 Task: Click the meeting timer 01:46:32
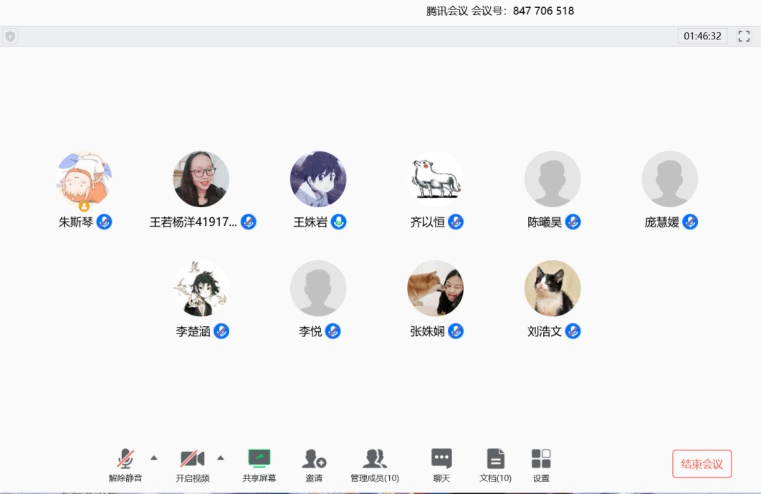coord(702,36)
